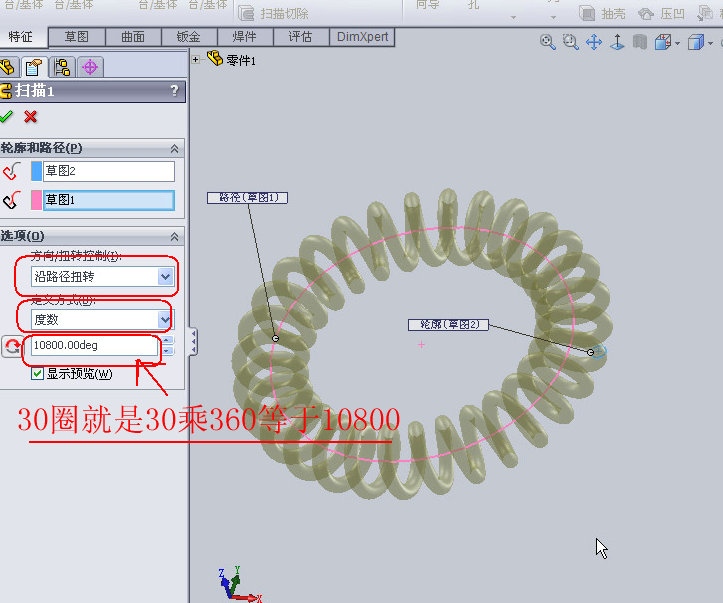The width and height of the screenshot is (723, 603).
Task: Click the blue profile color swatch
Action: click(36, 171)
